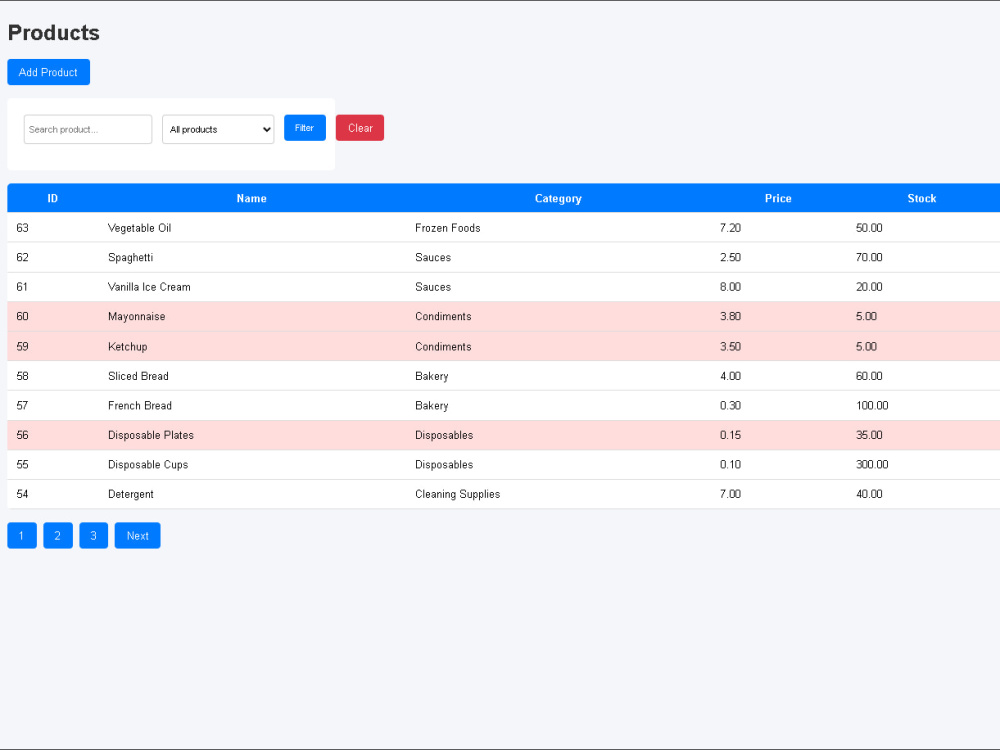Click the 4.00 price of Sliced Bread
Image resolution: width=1000 pixels, height=750 pixels.
[x=730, y=376]
